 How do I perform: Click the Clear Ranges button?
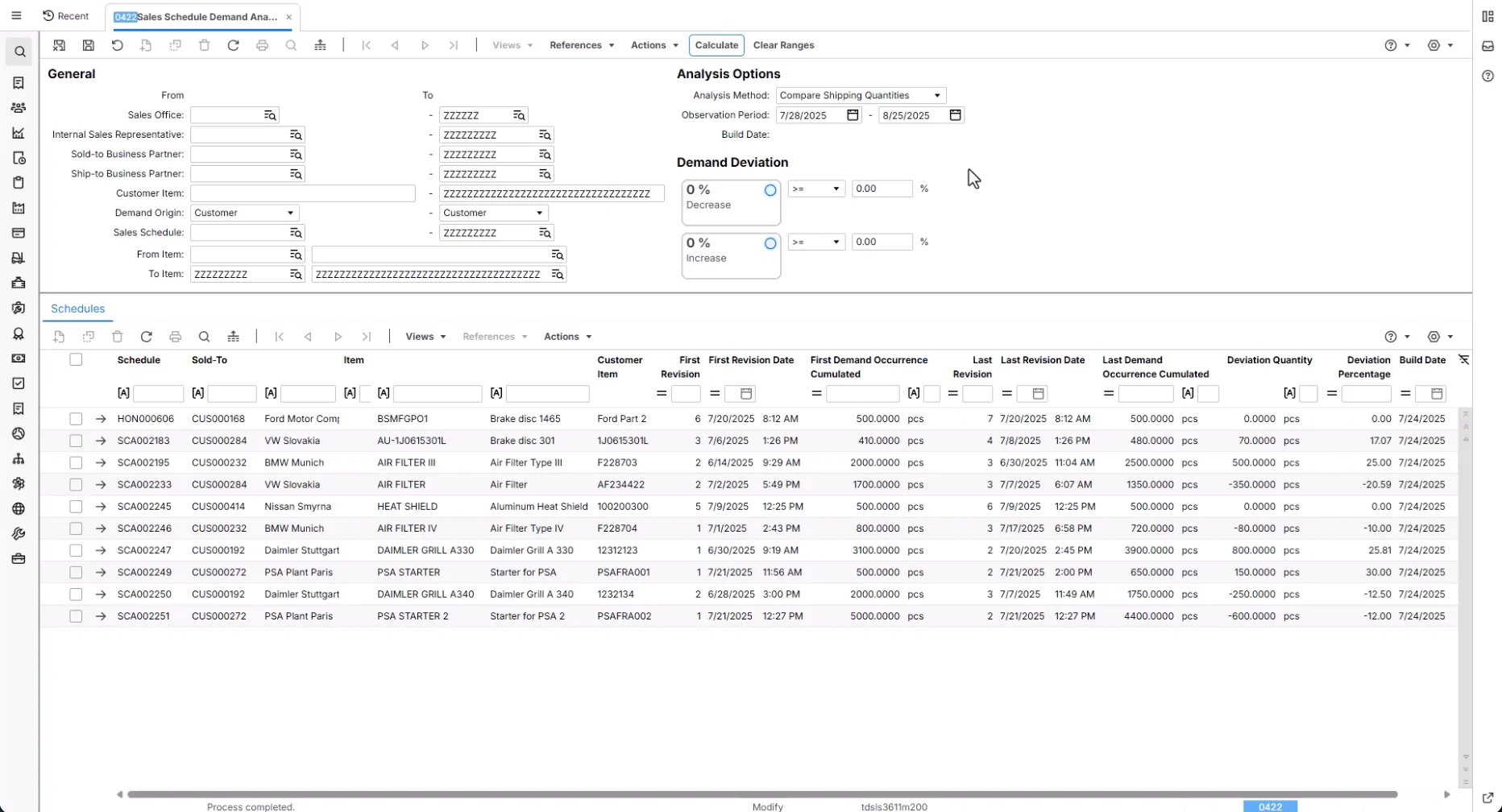[783, 45]
